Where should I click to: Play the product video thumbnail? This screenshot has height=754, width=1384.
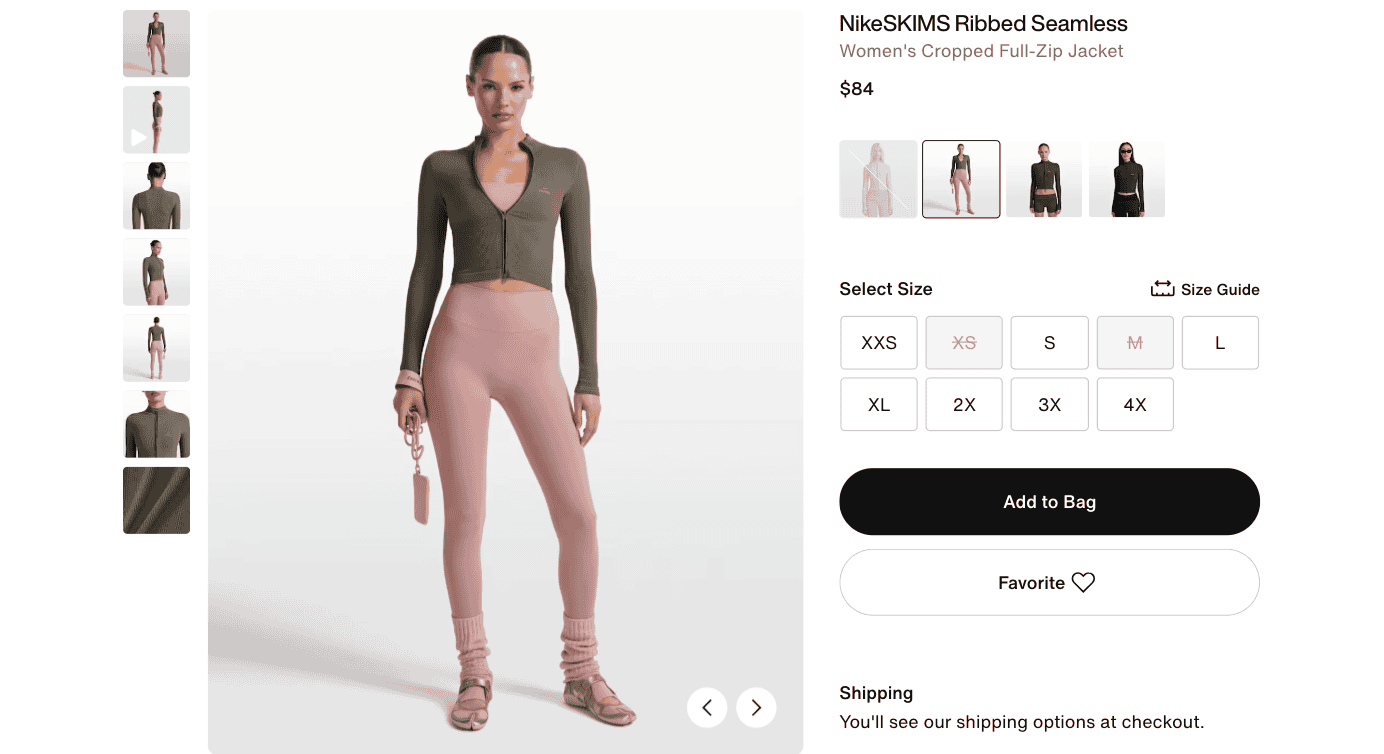pyautogui.click(x=156, y=119)
